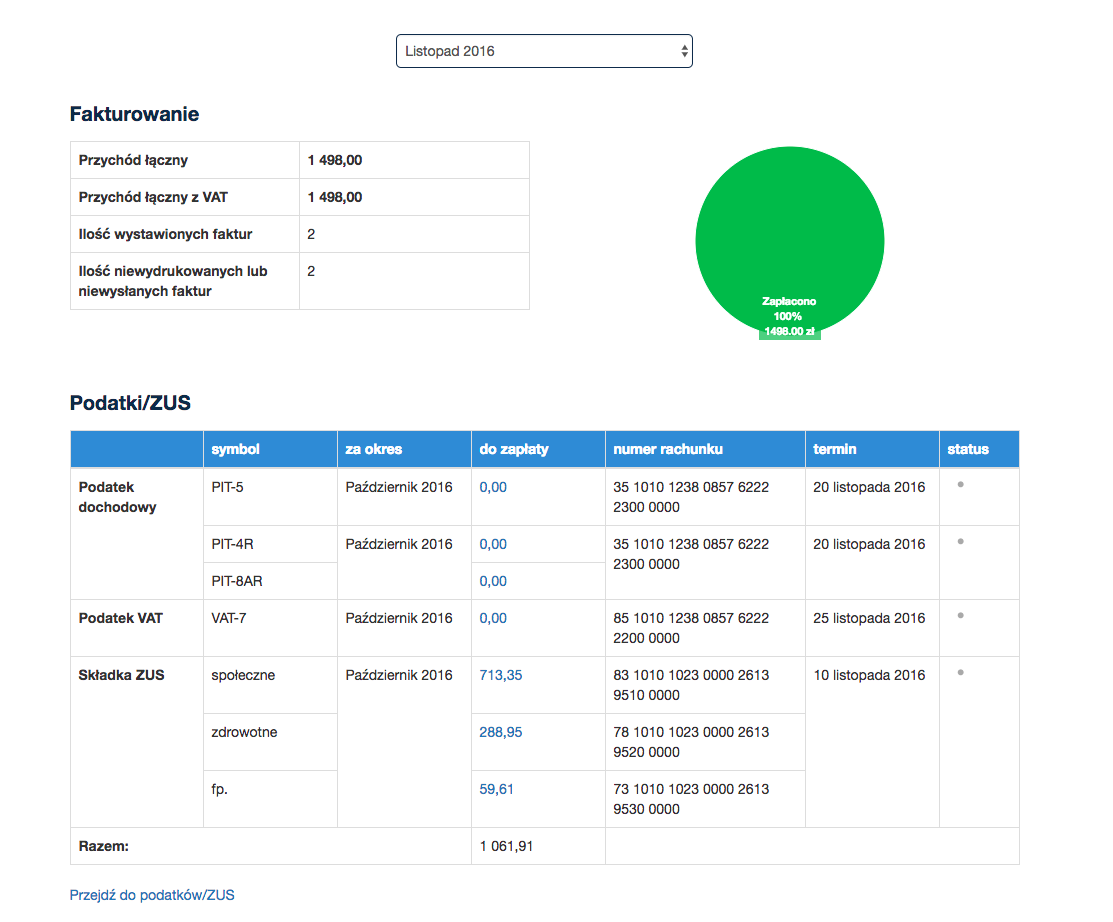Click the status dot for VAT-7
The height and width of the screenshot is (922, 1113).
coord(960,615)
